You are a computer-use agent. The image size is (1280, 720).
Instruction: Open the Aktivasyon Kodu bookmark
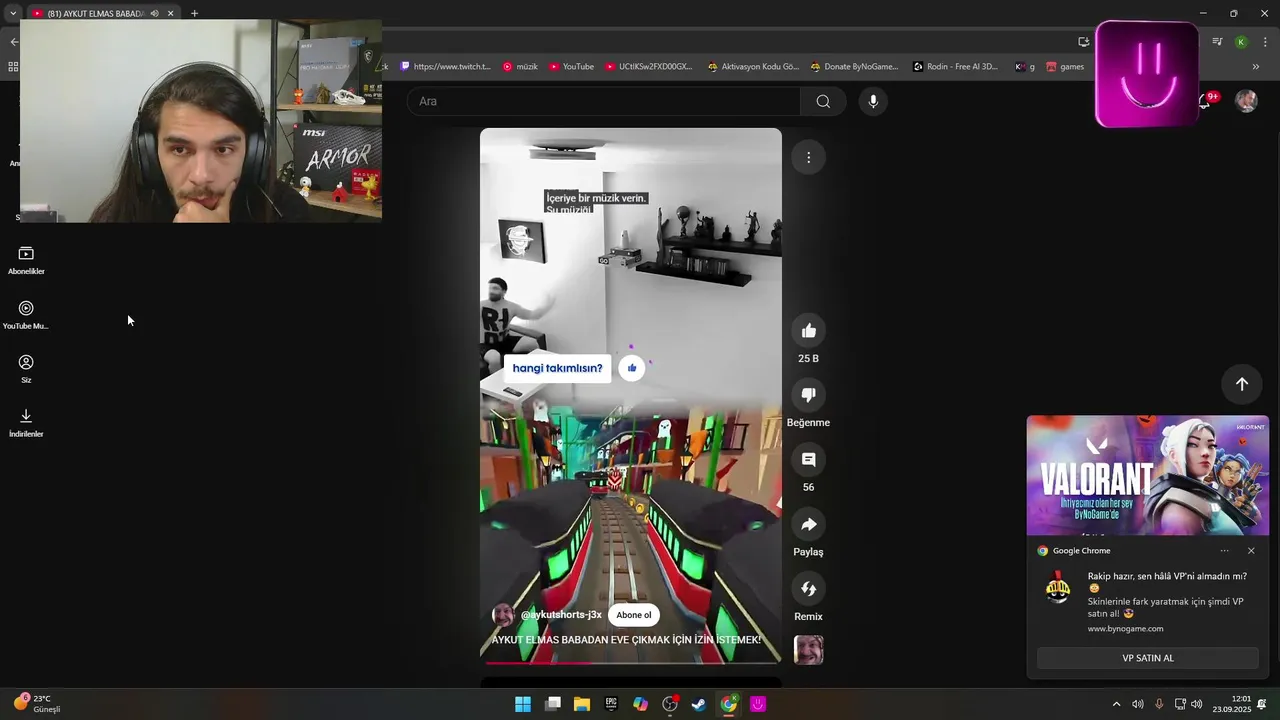(753, 67)
